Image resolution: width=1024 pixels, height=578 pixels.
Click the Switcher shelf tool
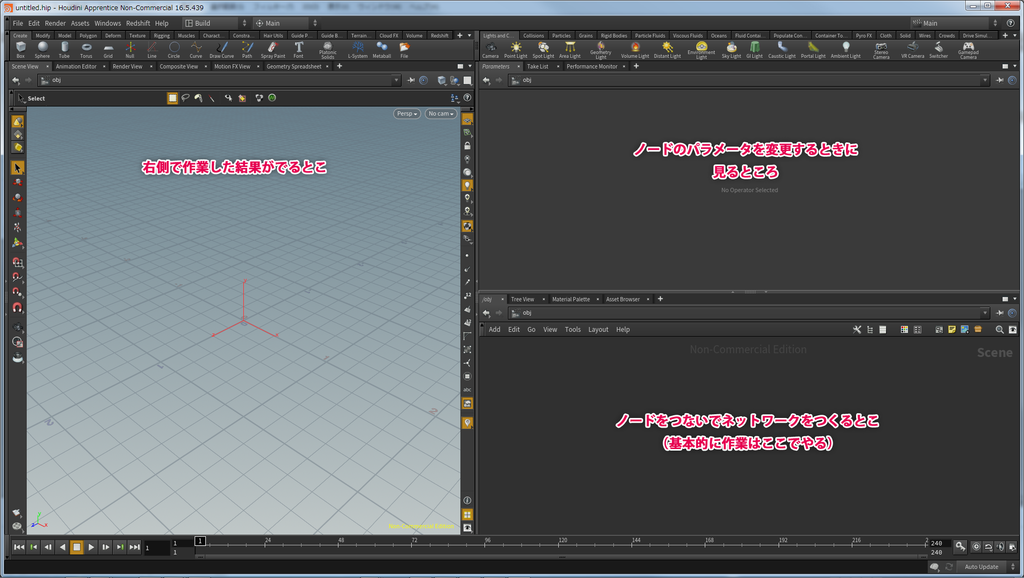tap(938, 50)
